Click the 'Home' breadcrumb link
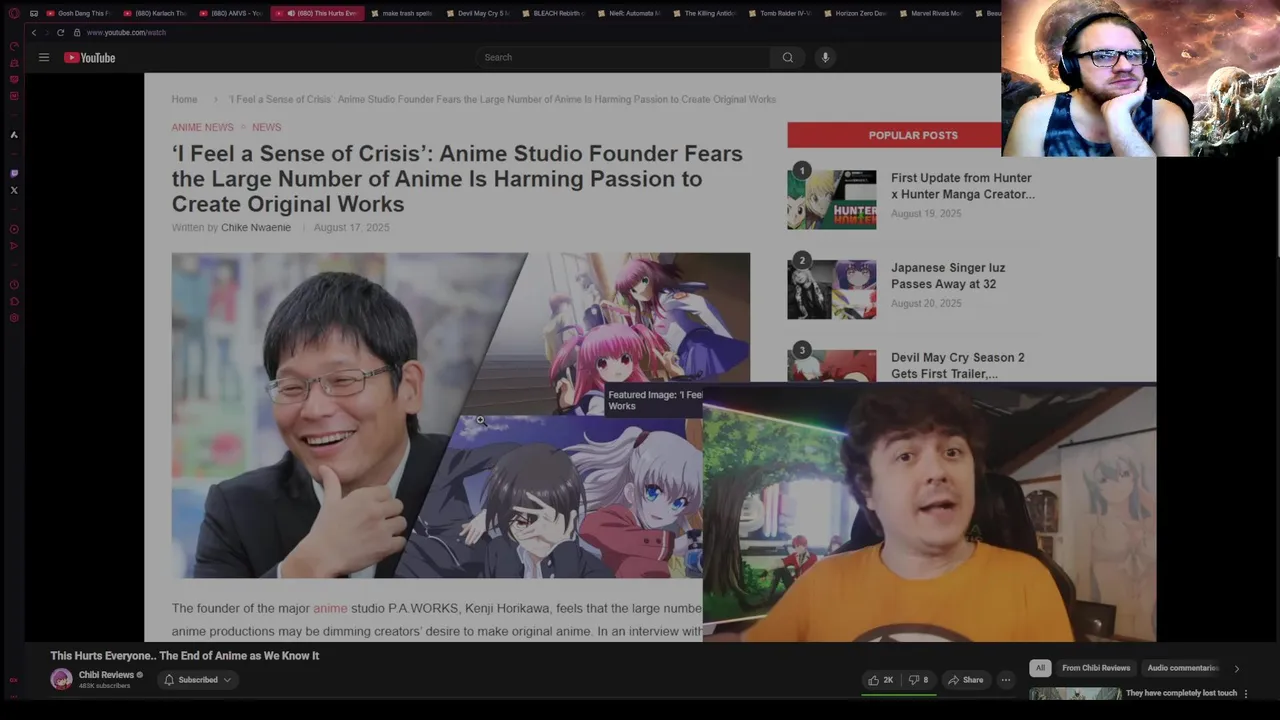Viewport: 1280px width, 720px height. point(184,99)
